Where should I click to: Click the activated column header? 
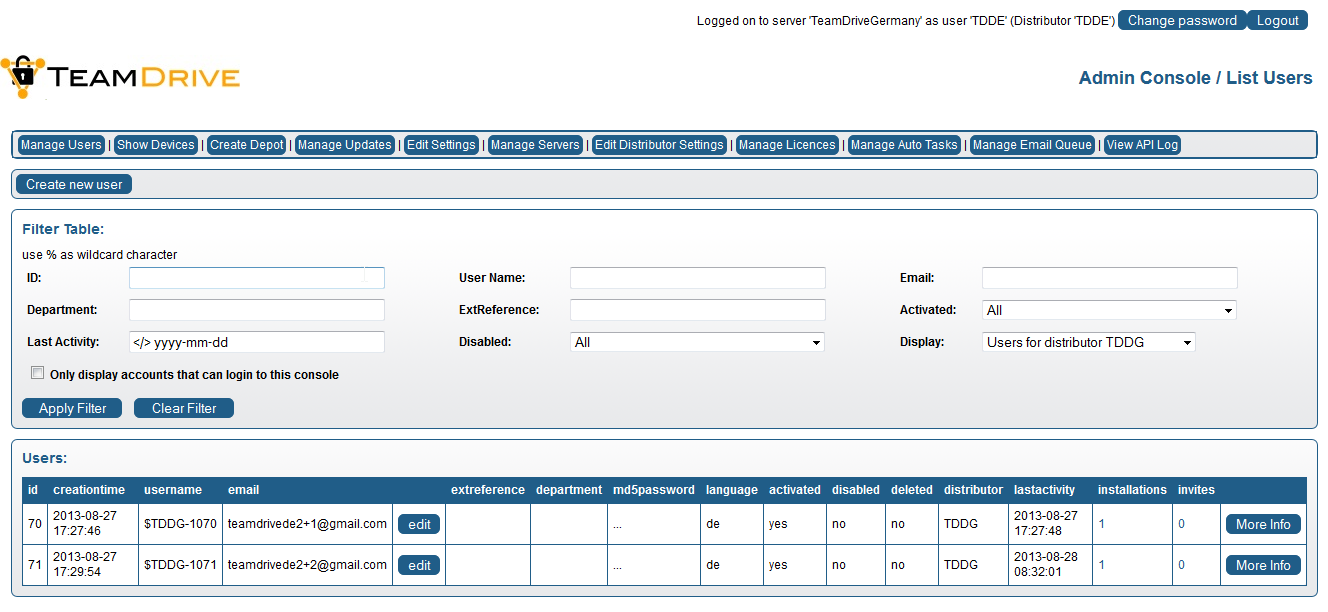click(x=795, y=490)
